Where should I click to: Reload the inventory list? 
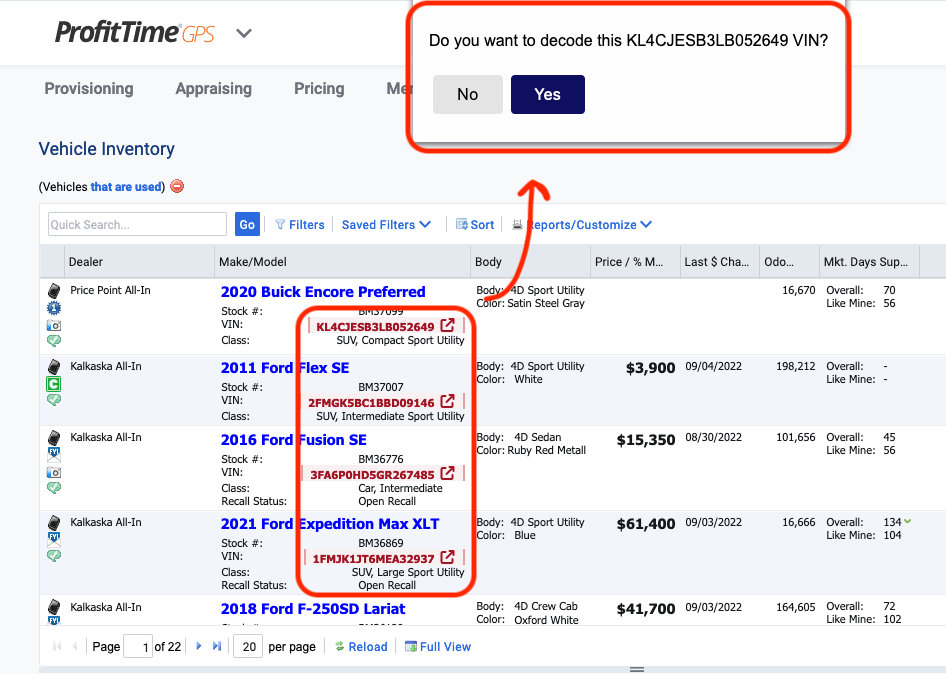[361, 647]
